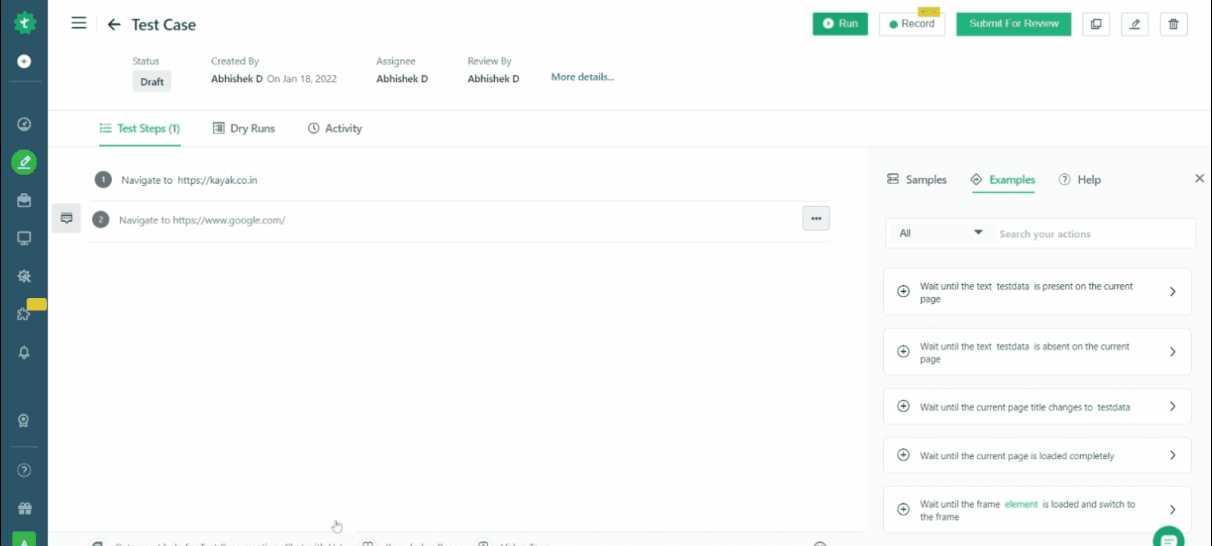Select step 2 Navigate to google.com
The width and height of the screenshot is (1212, 546).
pyautogui.click(x=459, y=219)
